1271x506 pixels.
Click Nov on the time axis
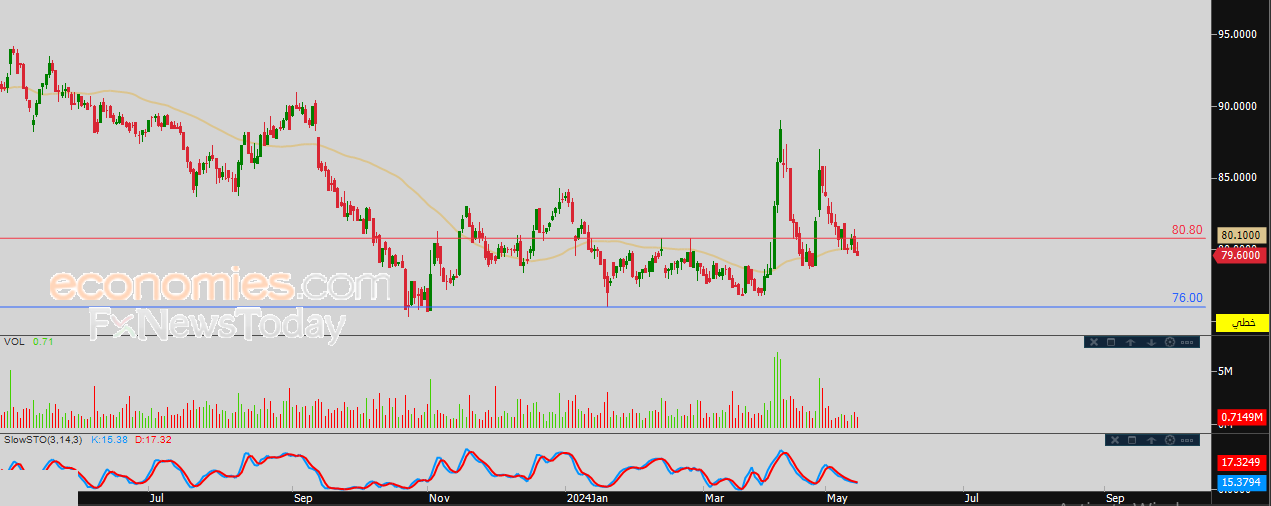pyautogui.click(x=438, y=497)
